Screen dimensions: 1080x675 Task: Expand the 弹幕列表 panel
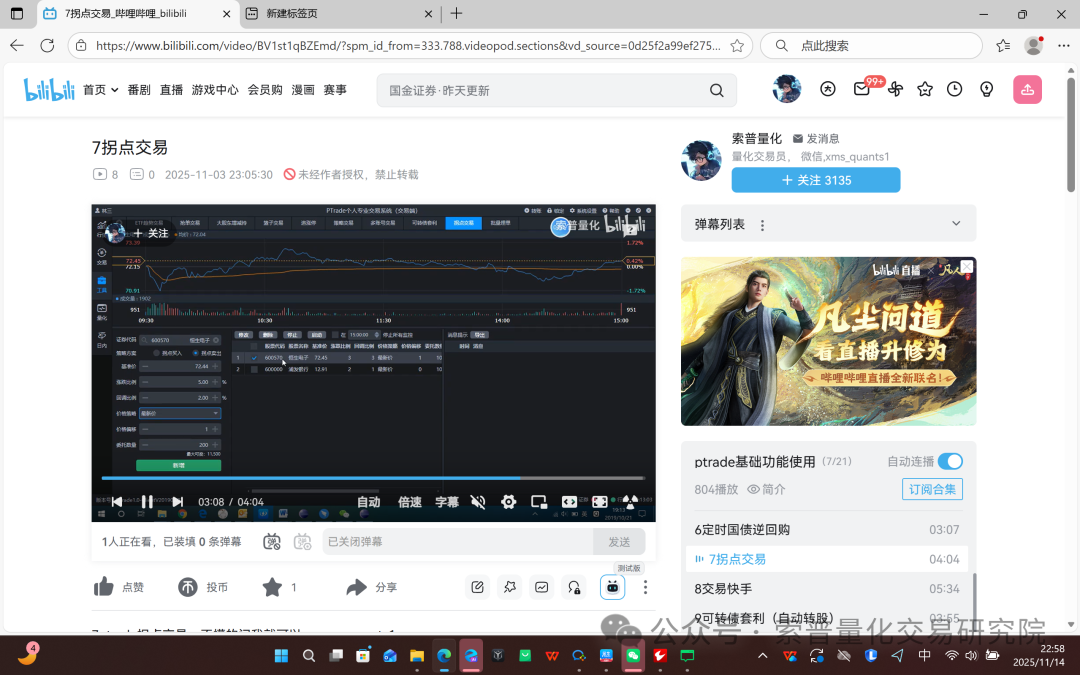point(955,223)
